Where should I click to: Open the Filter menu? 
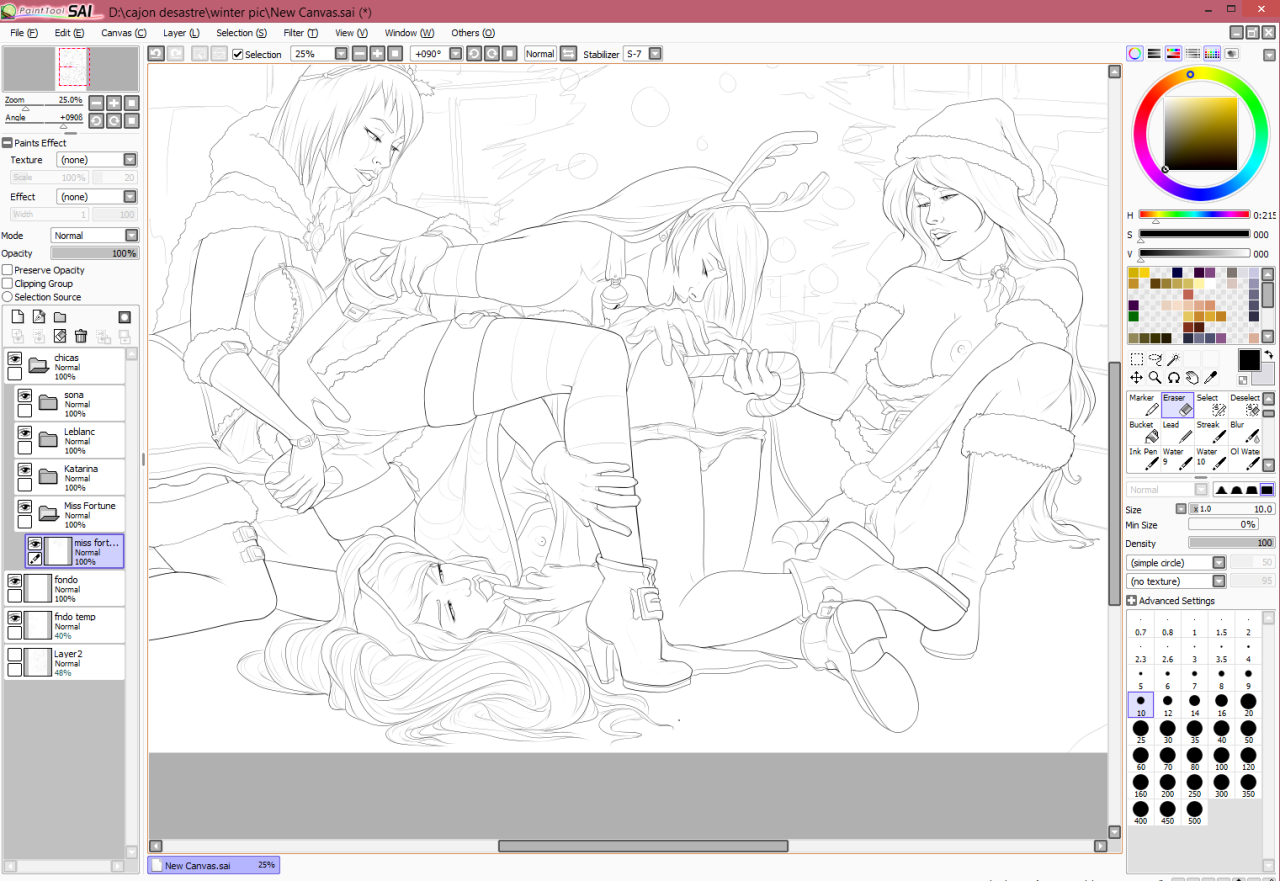[x=300, y=33]
